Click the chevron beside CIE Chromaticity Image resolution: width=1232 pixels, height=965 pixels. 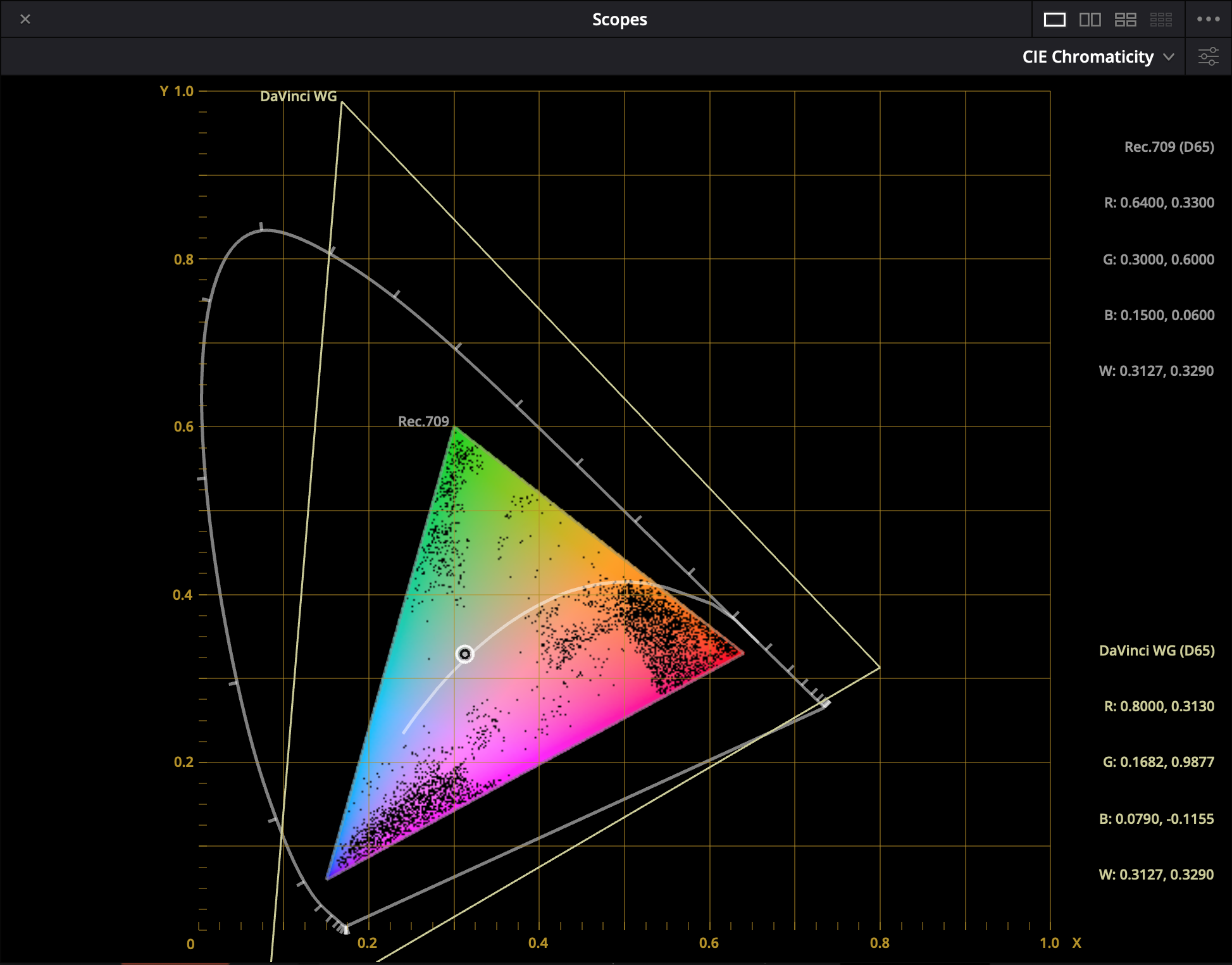click(1169, 57)
